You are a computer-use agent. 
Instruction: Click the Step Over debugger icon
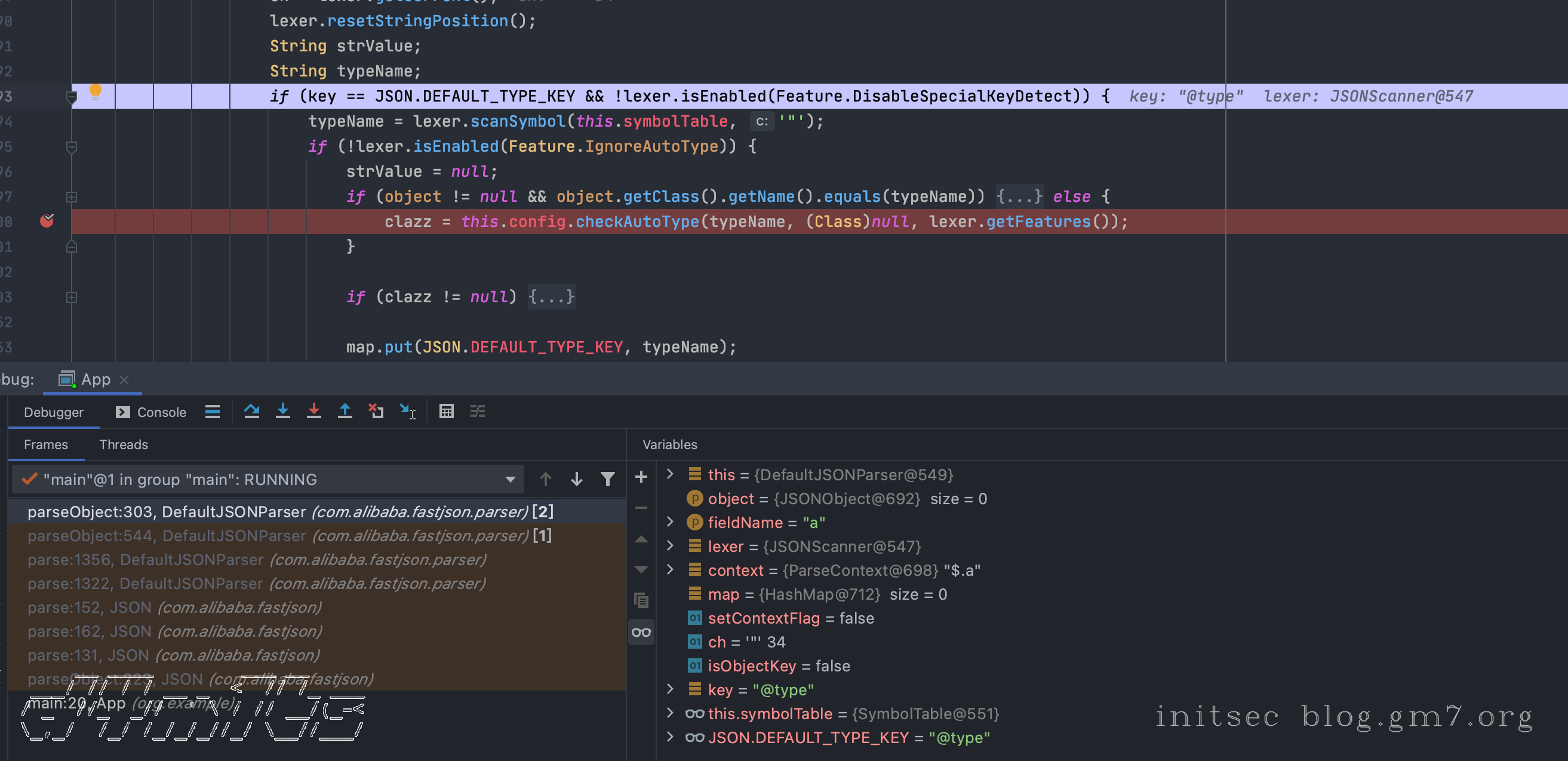251,412
